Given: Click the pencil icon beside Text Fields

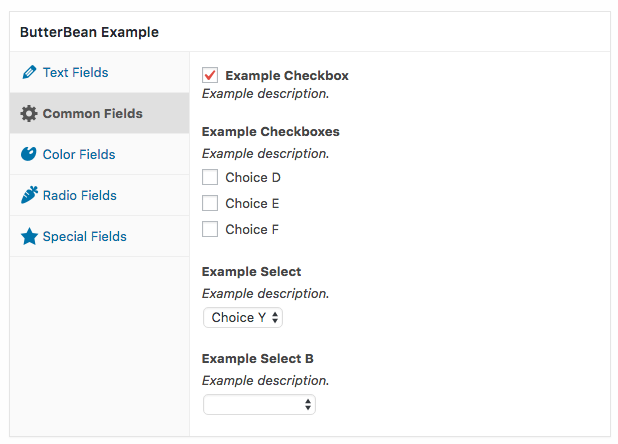Looking at the screenshot, I should (x=29, y=72).
